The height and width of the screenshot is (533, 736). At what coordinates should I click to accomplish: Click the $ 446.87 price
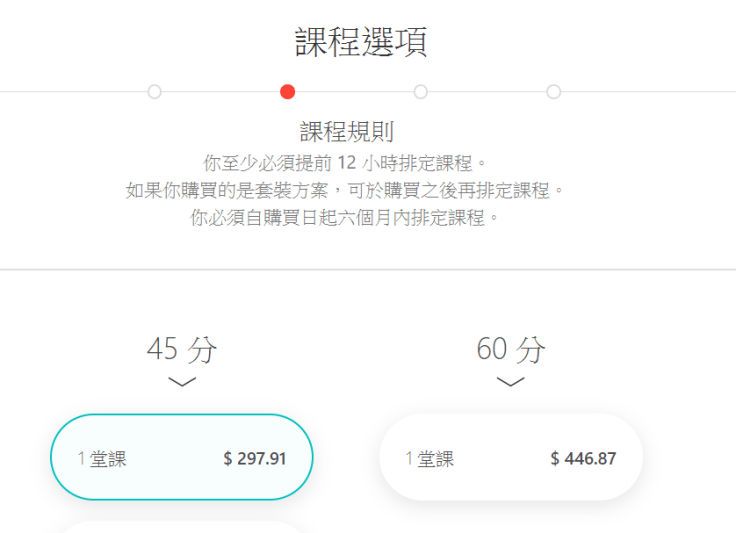pos(583,459)
